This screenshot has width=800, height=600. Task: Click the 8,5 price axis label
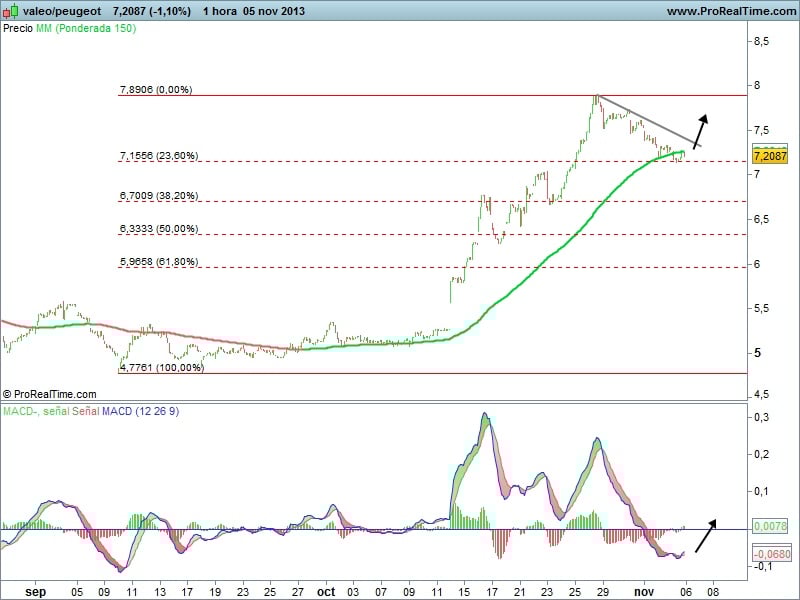(761, 41)
